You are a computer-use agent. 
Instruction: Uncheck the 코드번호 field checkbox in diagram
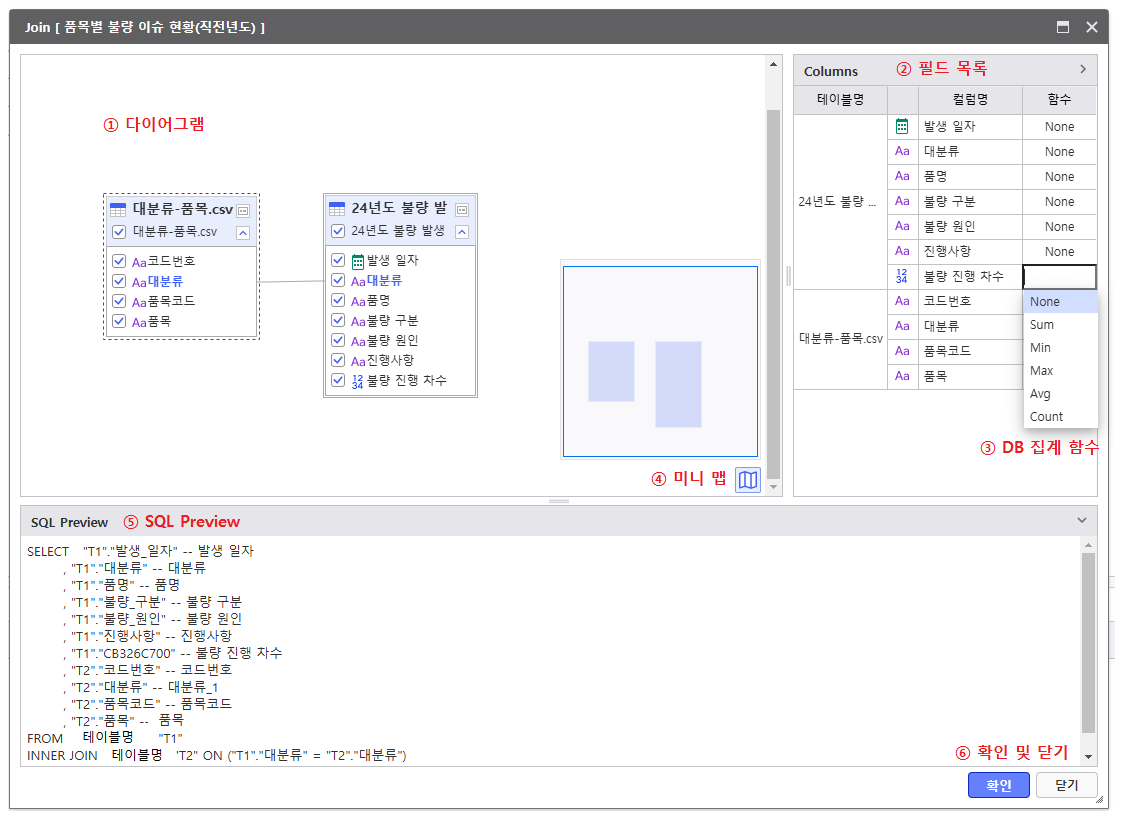click(119, 261)
